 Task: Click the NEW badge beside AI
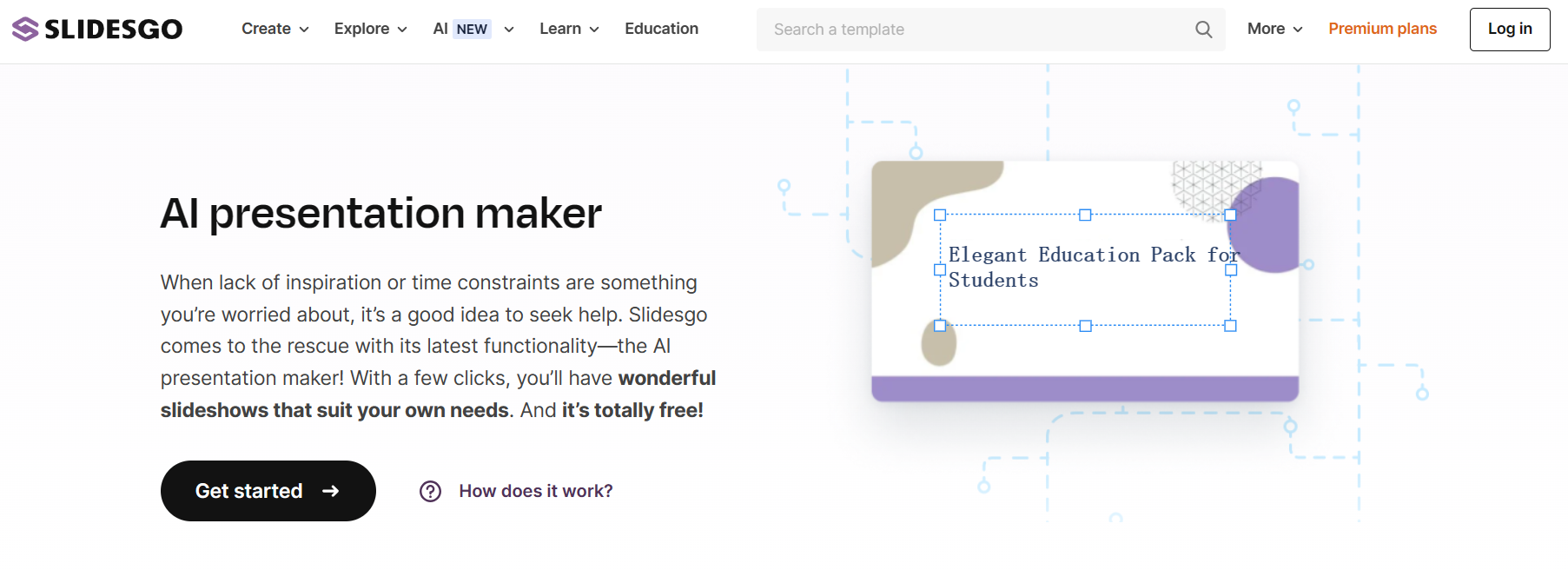pos(472,30)
